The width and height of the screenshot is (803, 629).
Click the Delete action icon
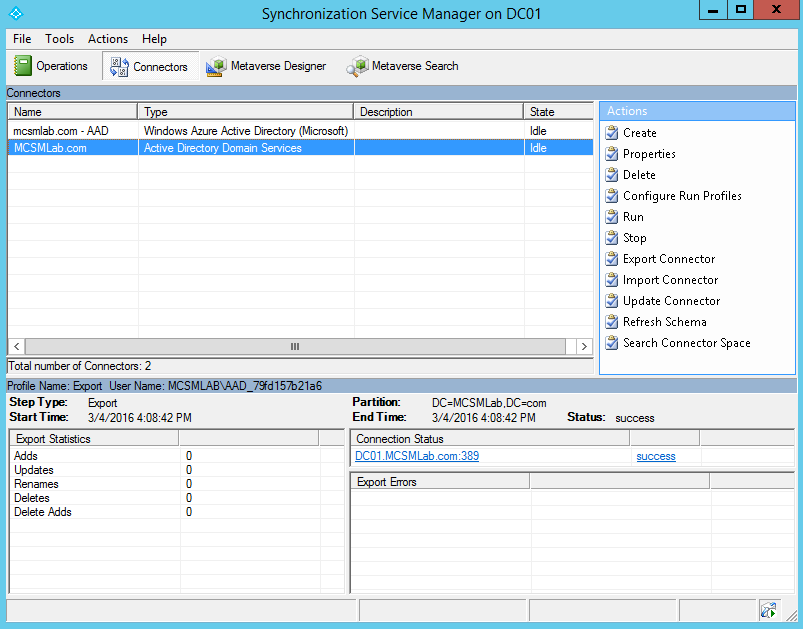click(x=611, y=175)
